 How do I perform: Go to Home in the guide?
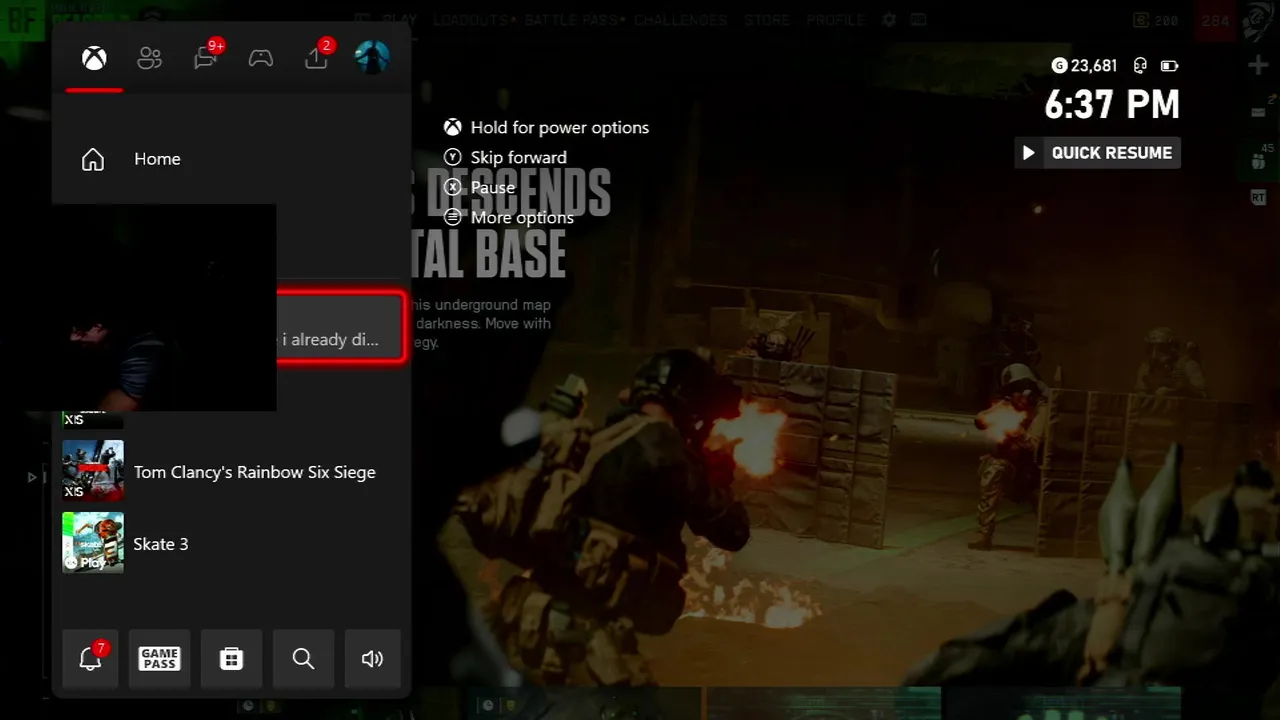(232, 159)
